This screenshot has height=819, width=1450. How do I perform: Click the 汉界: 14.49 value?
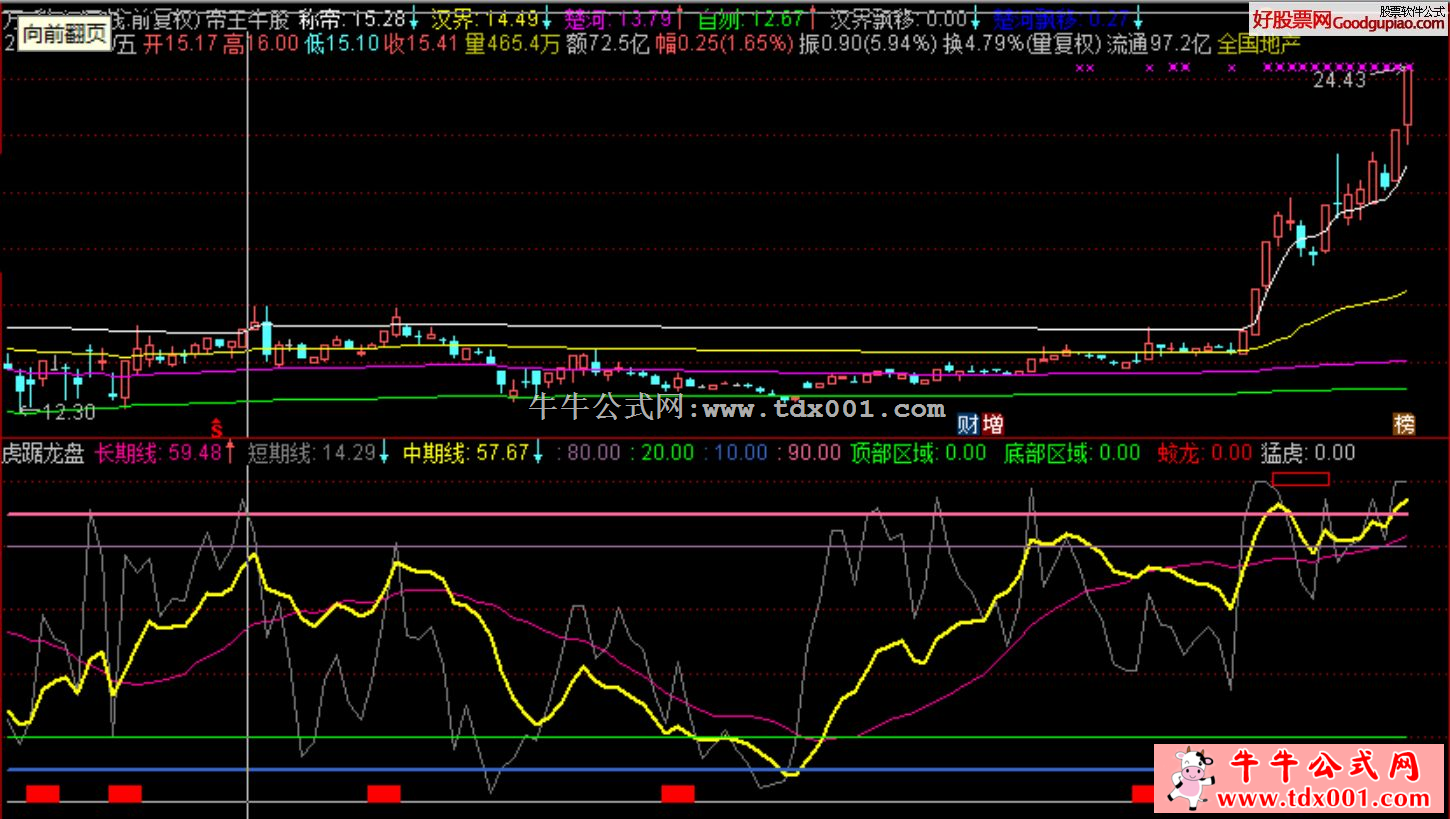click(484, 19)
